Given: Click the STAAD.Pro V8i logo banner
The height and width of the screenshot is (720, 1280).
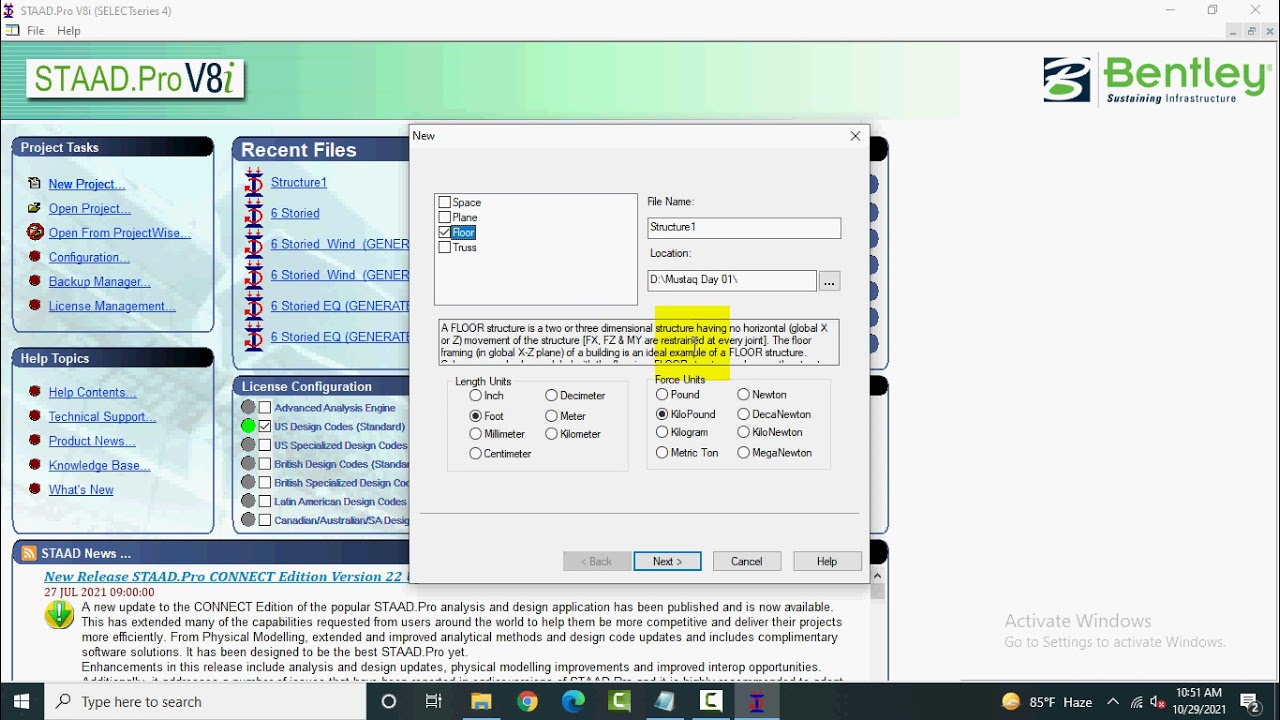Looking at the screenshot, I should [135, 81].
